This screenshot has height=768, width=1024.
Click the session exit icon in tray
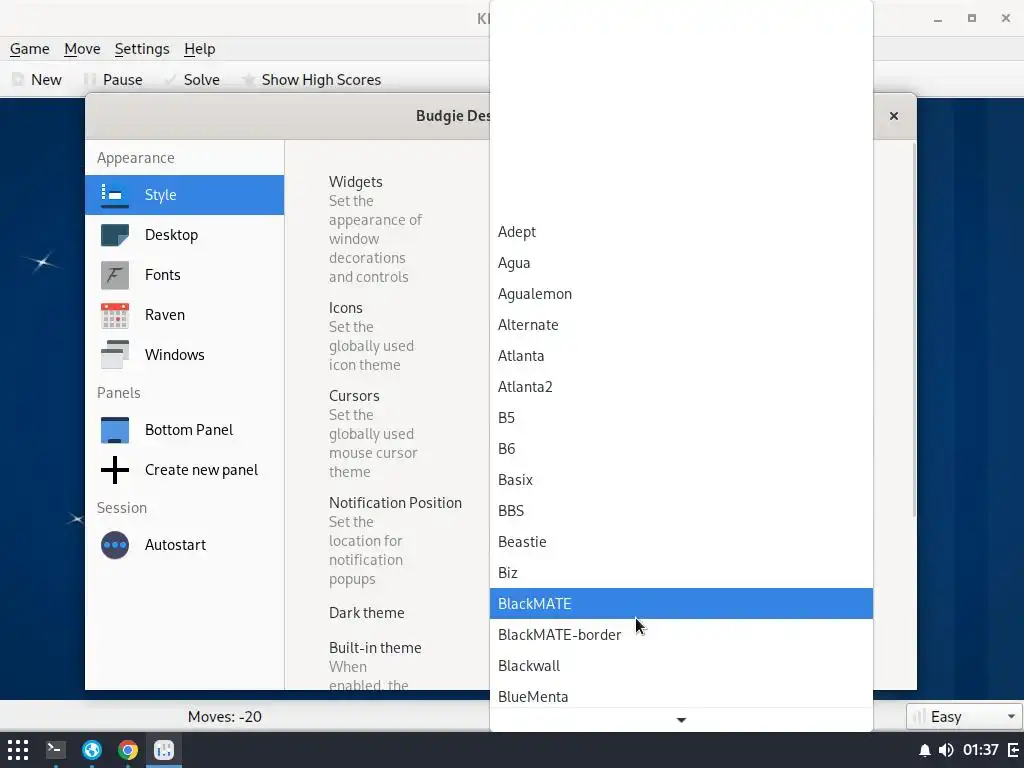point(1012,750)
